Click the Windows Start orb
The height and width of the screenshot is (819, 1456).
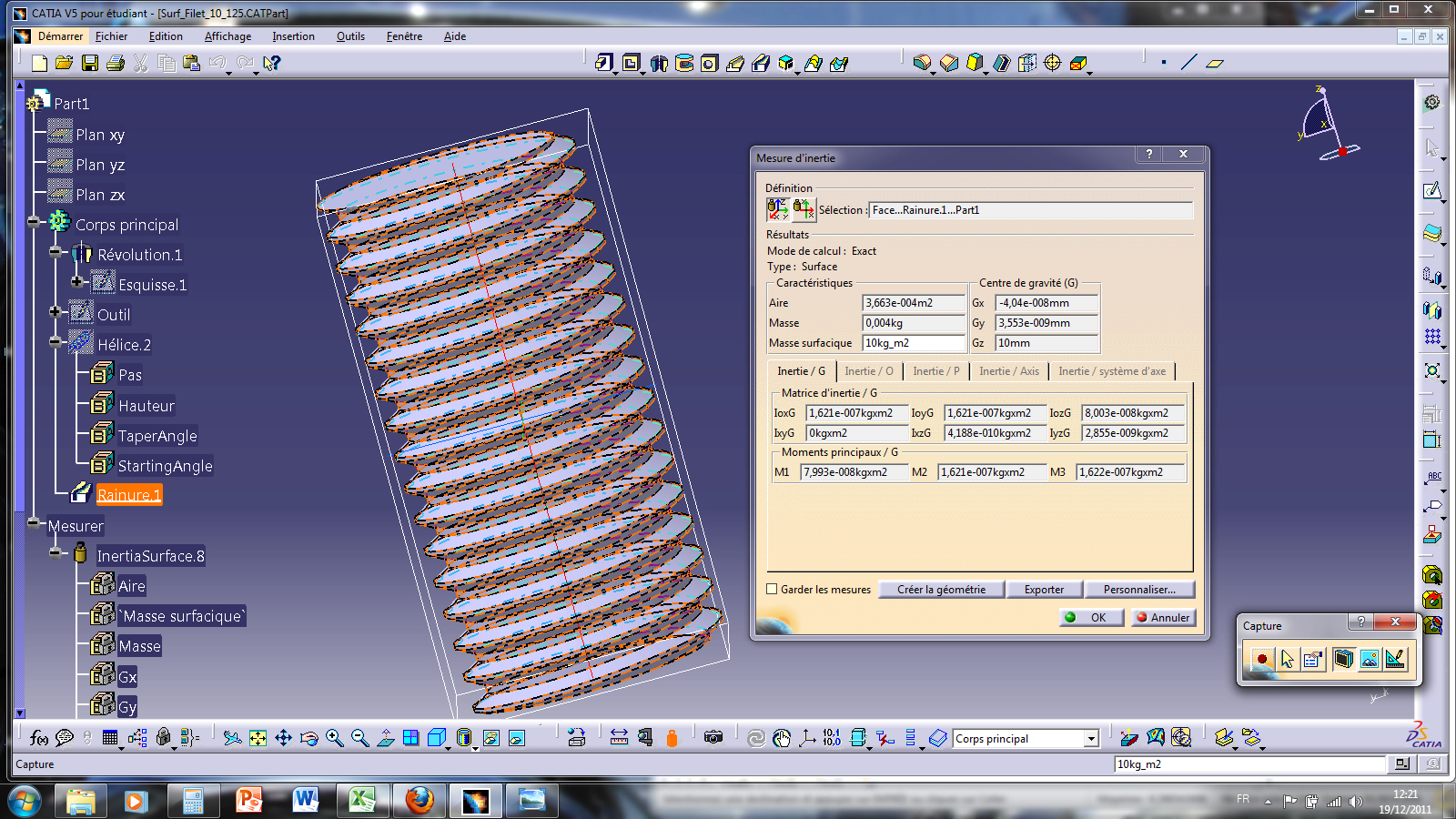(x=25, y=802)
